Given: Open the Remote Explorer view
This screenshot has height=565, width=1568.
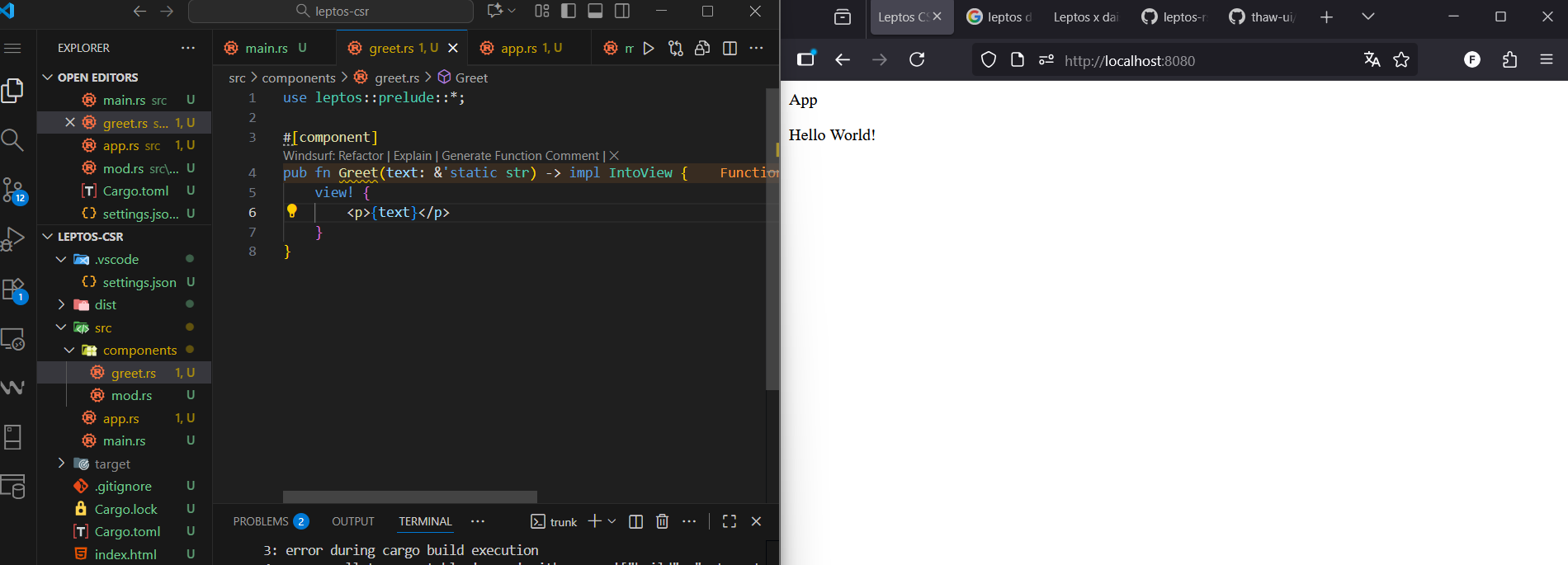Looking at the screenshot, I should click(x=13, y=339).
